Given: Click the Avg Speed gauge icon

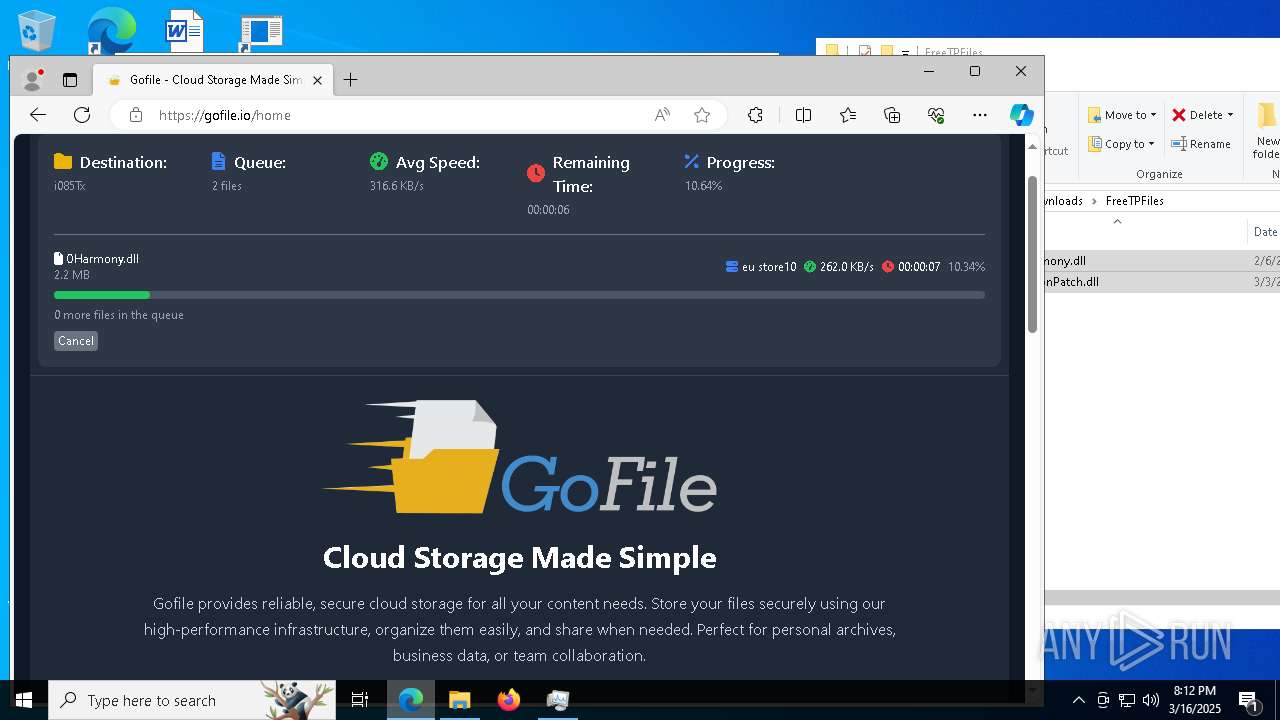Looking at the screenshot, I should [x=378, y=162].
